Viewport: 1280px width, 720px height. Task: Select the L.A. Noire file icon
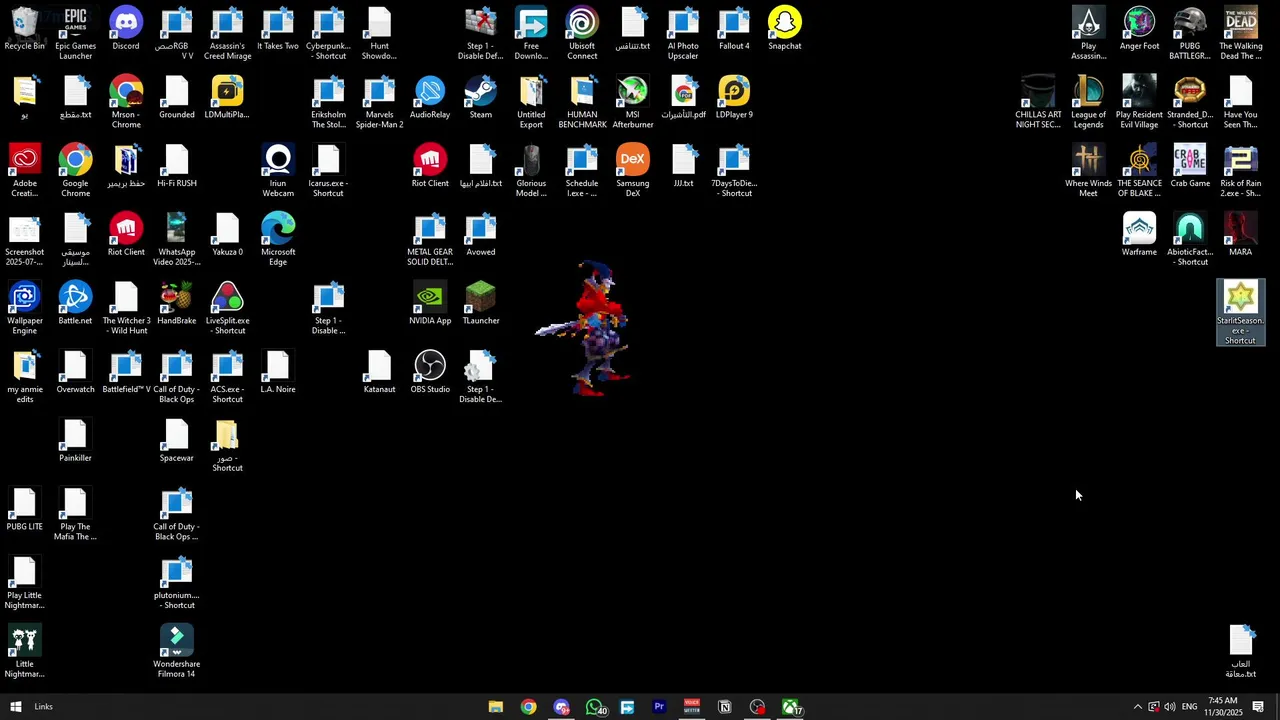click(x=278, y=372)
